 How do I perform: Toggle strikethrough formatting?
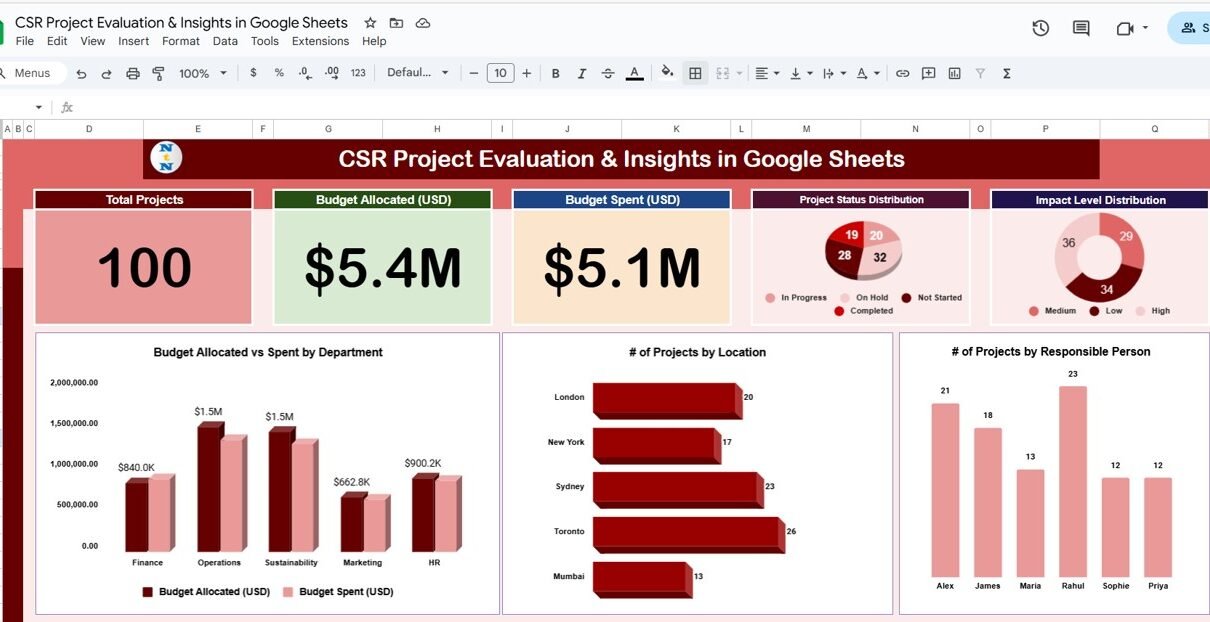click(x=607, y=73)
